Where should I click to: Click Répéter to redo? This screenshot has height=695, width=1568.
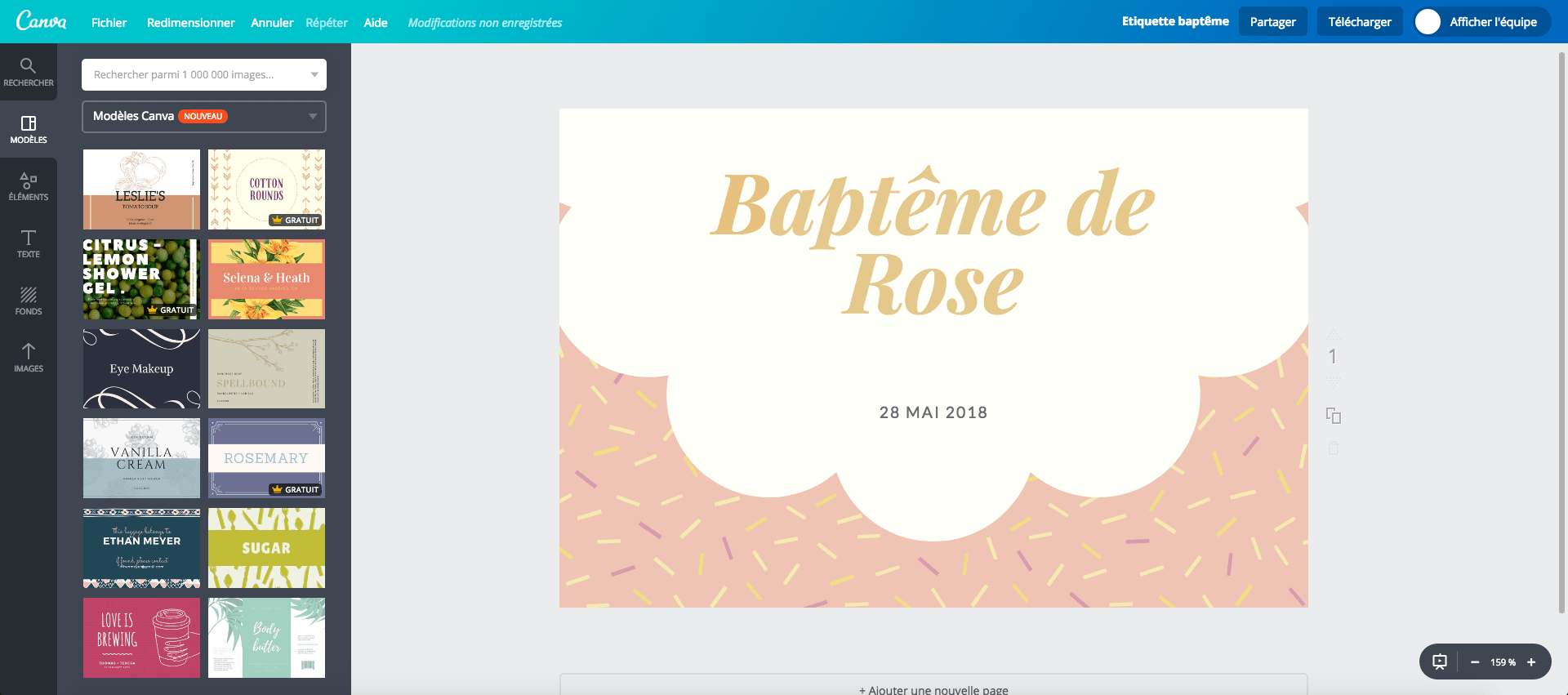(327, 23)
